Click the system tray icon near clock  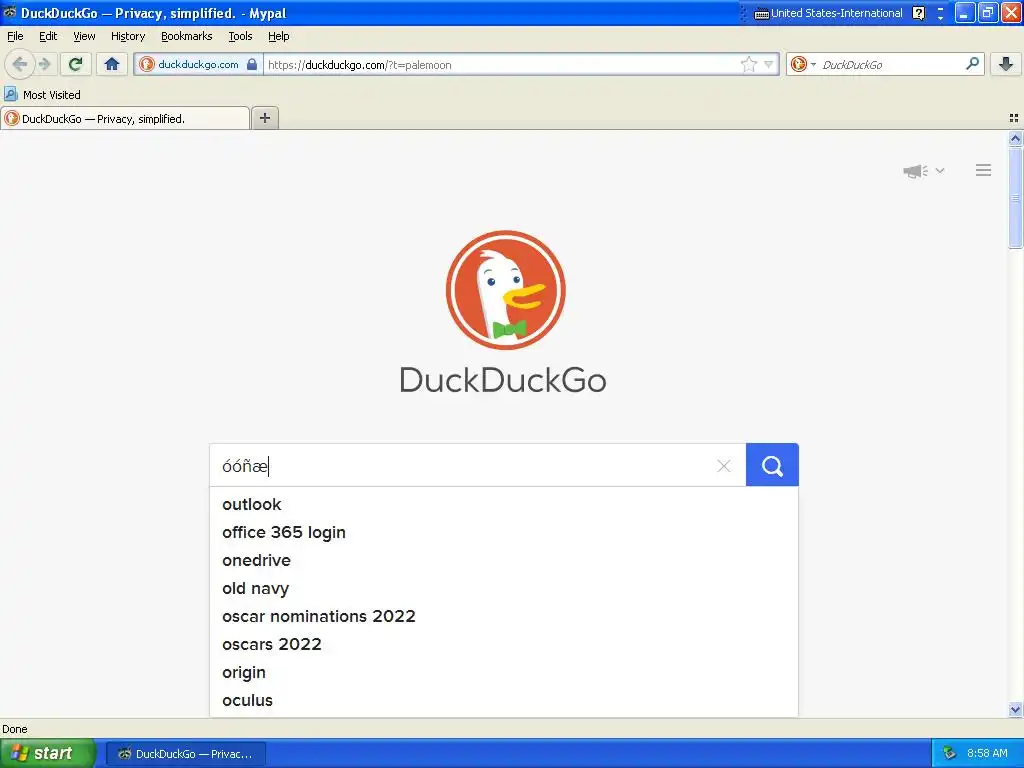click(x=949, y=753)
